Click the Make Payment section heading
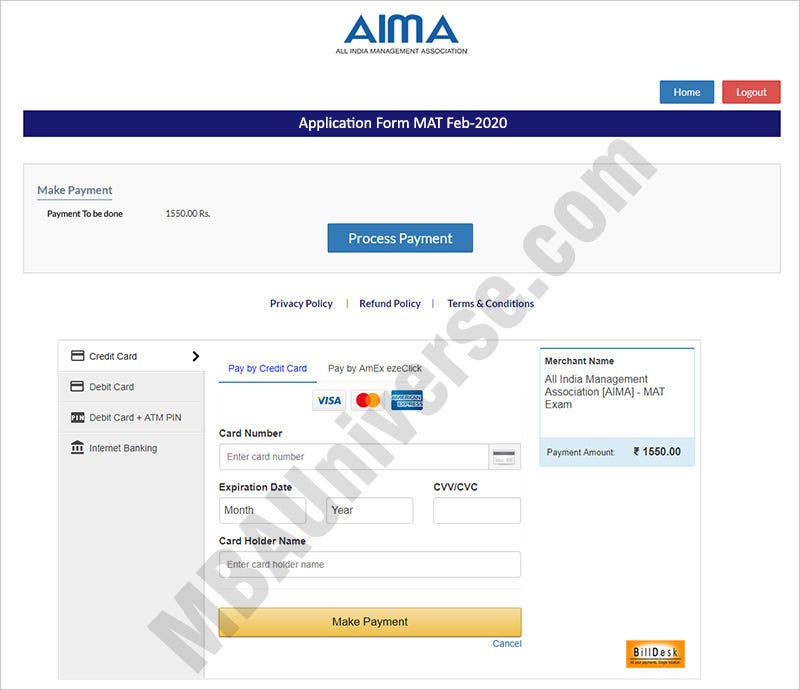The height and width of the screenshot is (690, 800). 74,190
